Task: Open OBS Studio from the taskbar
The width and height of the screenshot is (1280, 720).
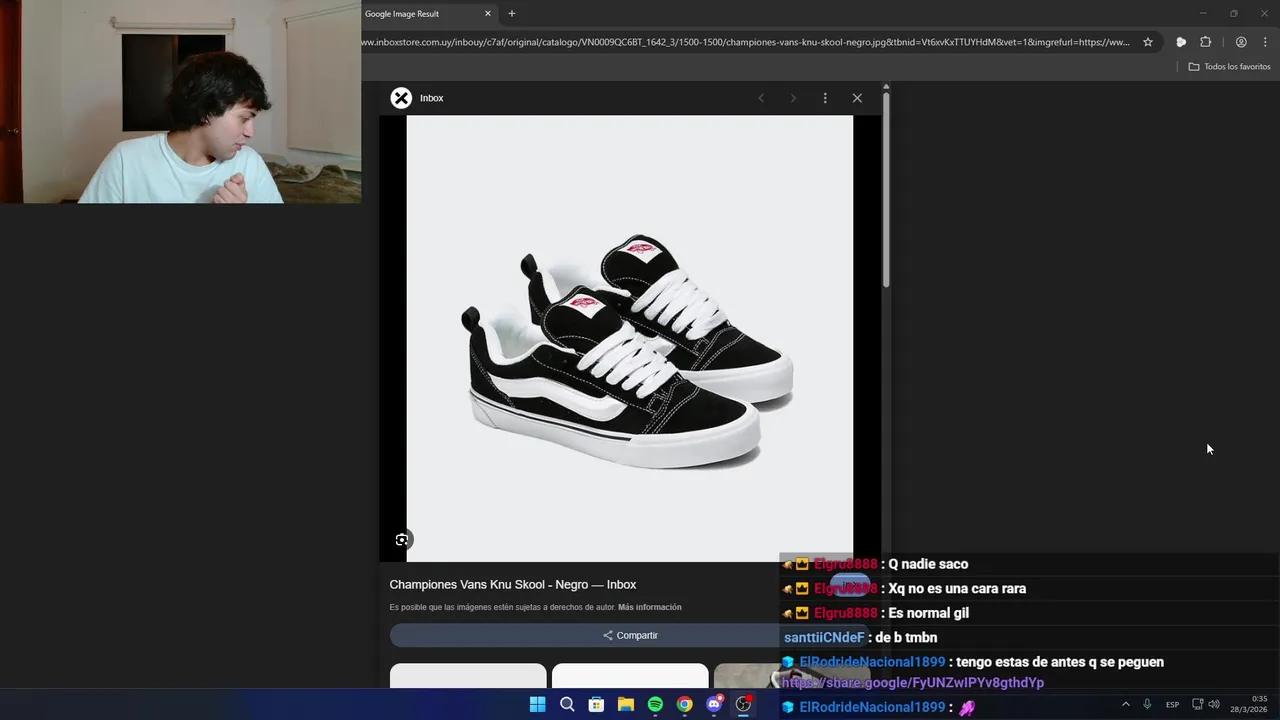Action: pos(743,705)
